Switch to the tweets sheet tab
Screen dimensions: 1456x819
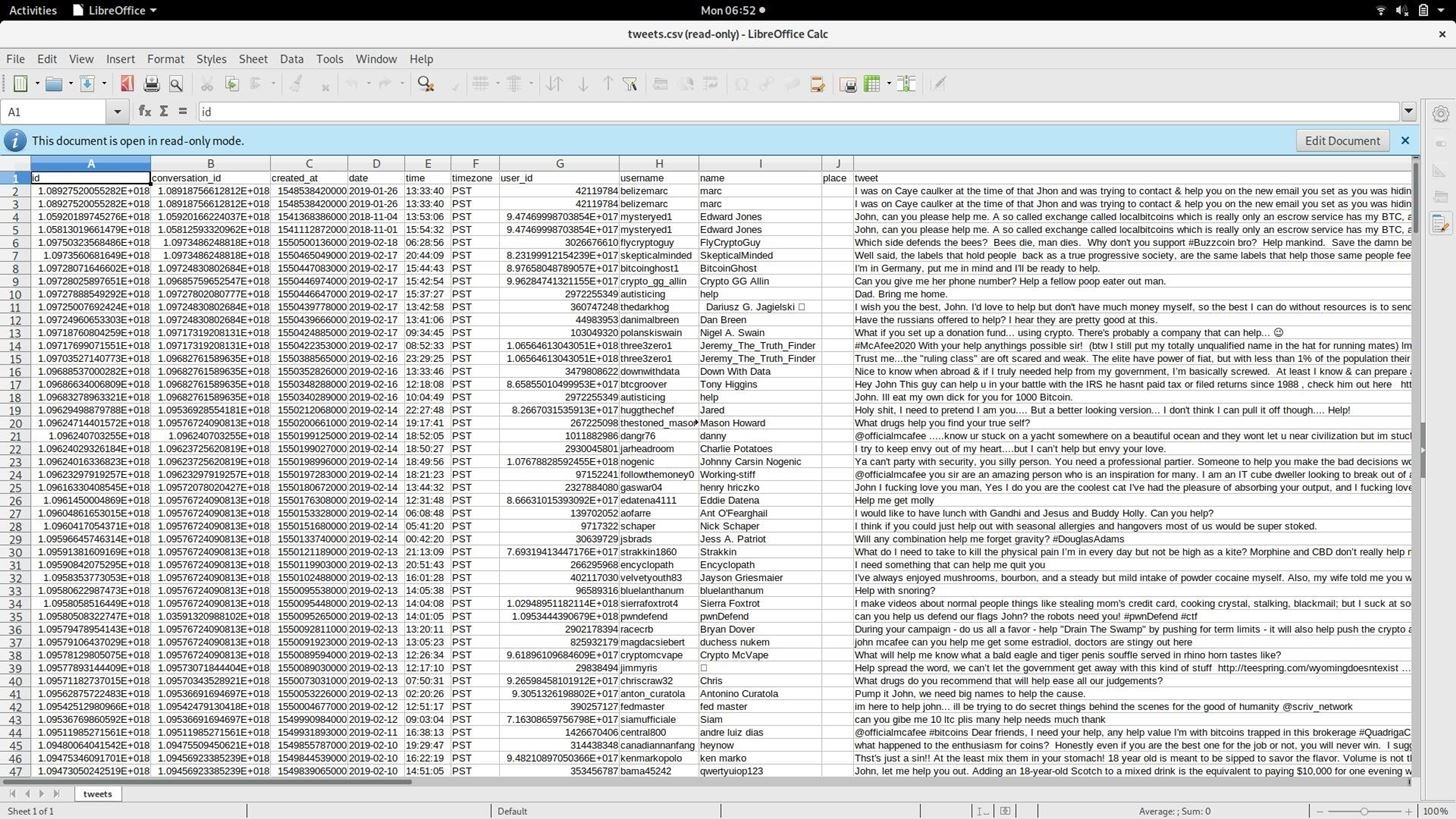click(x=97, y=794)
